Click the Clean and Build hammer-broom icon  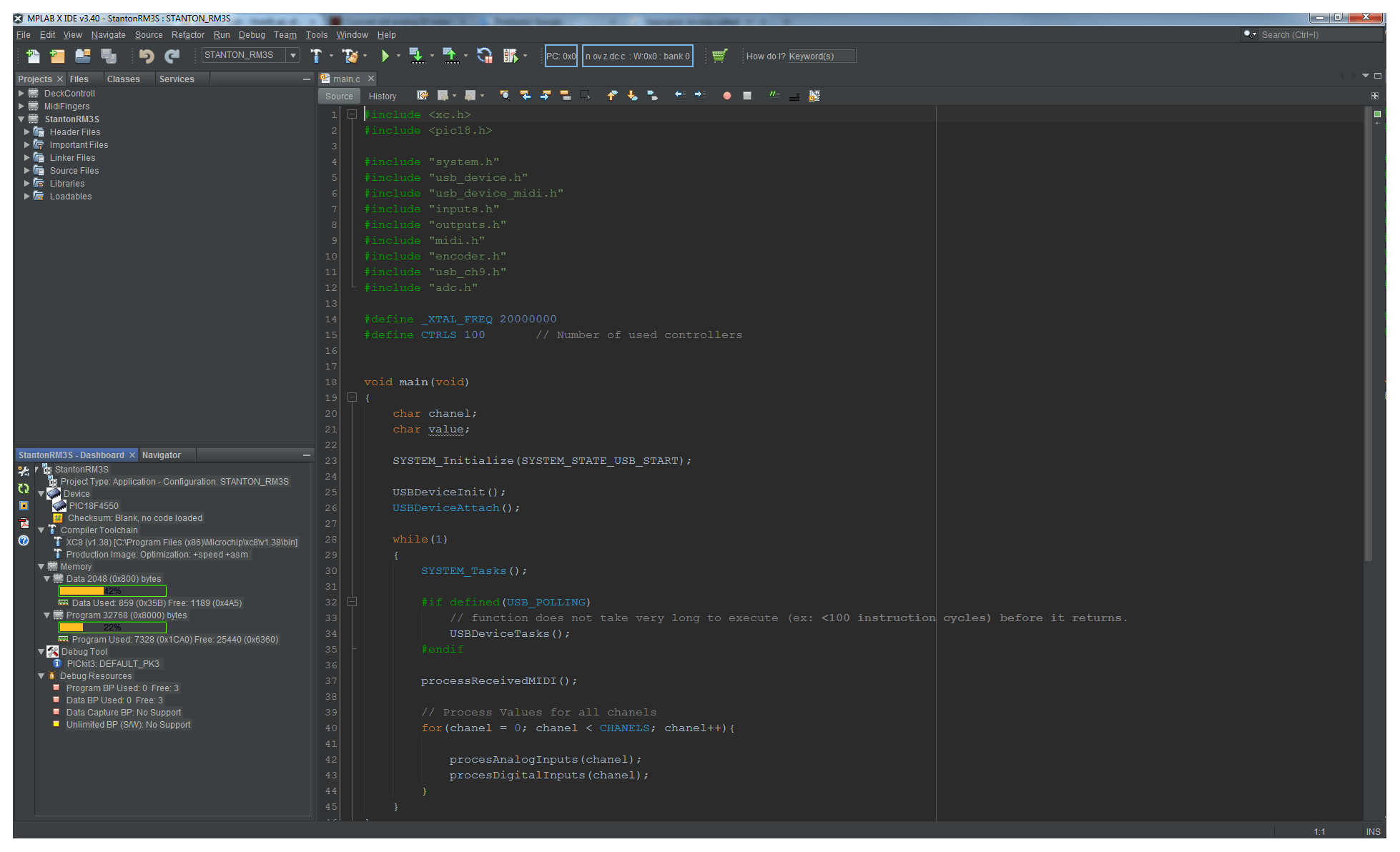[x=350, y=56]
